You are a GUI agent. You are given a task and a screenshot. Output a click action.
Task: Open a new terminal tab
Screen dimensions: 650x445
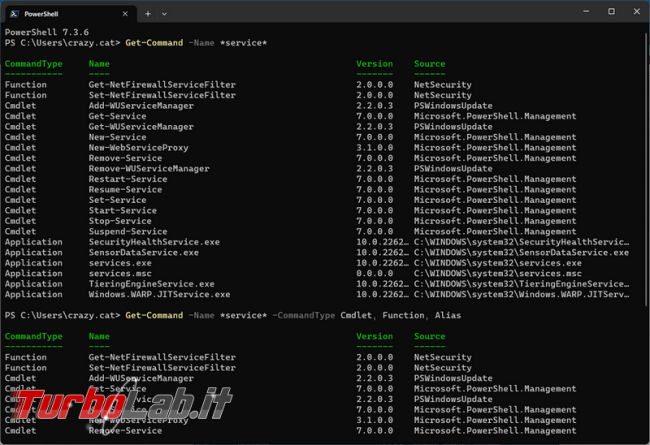[148, 14]
